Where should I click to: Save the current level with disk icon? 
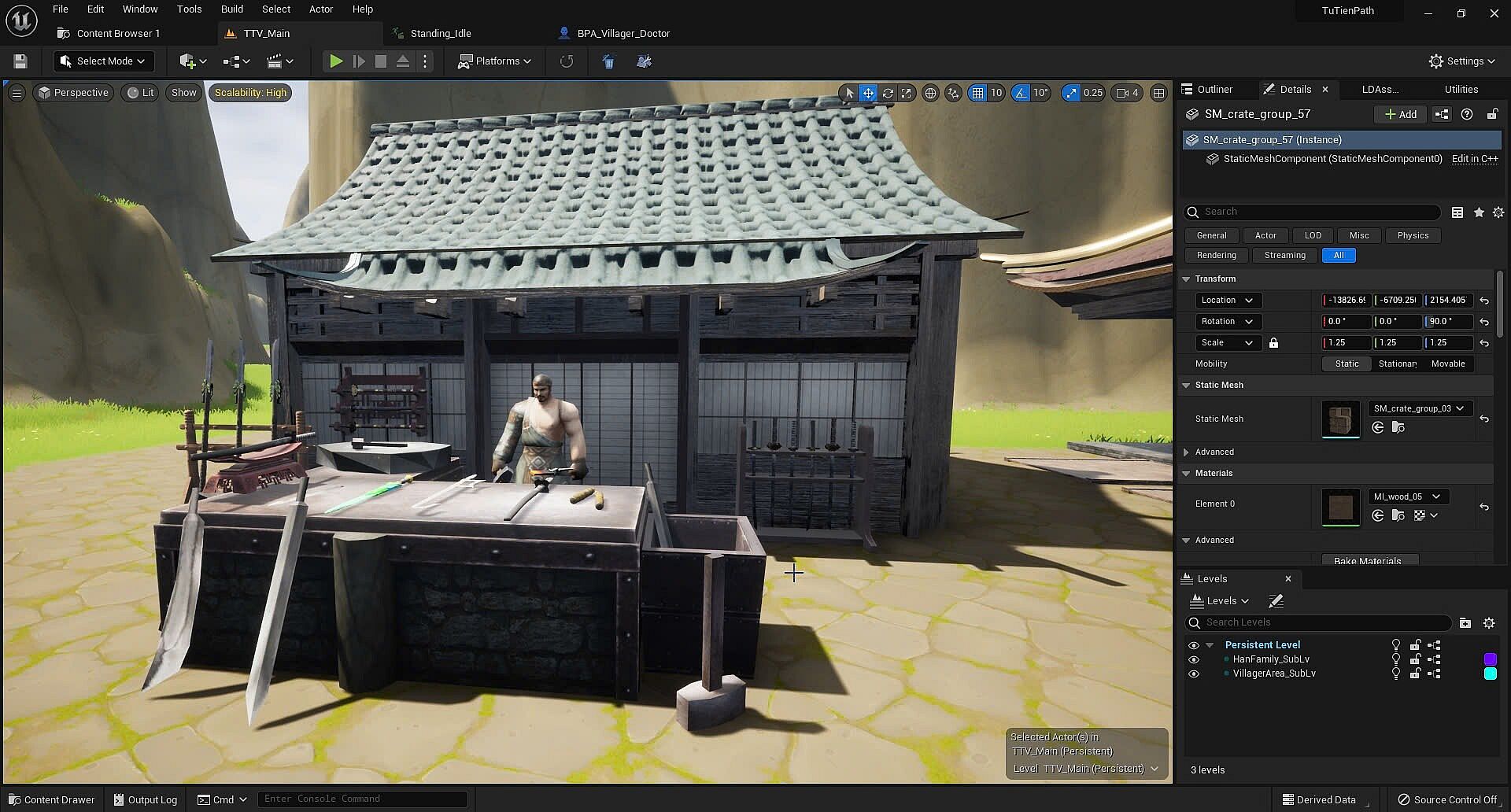(x=20, y=61)
